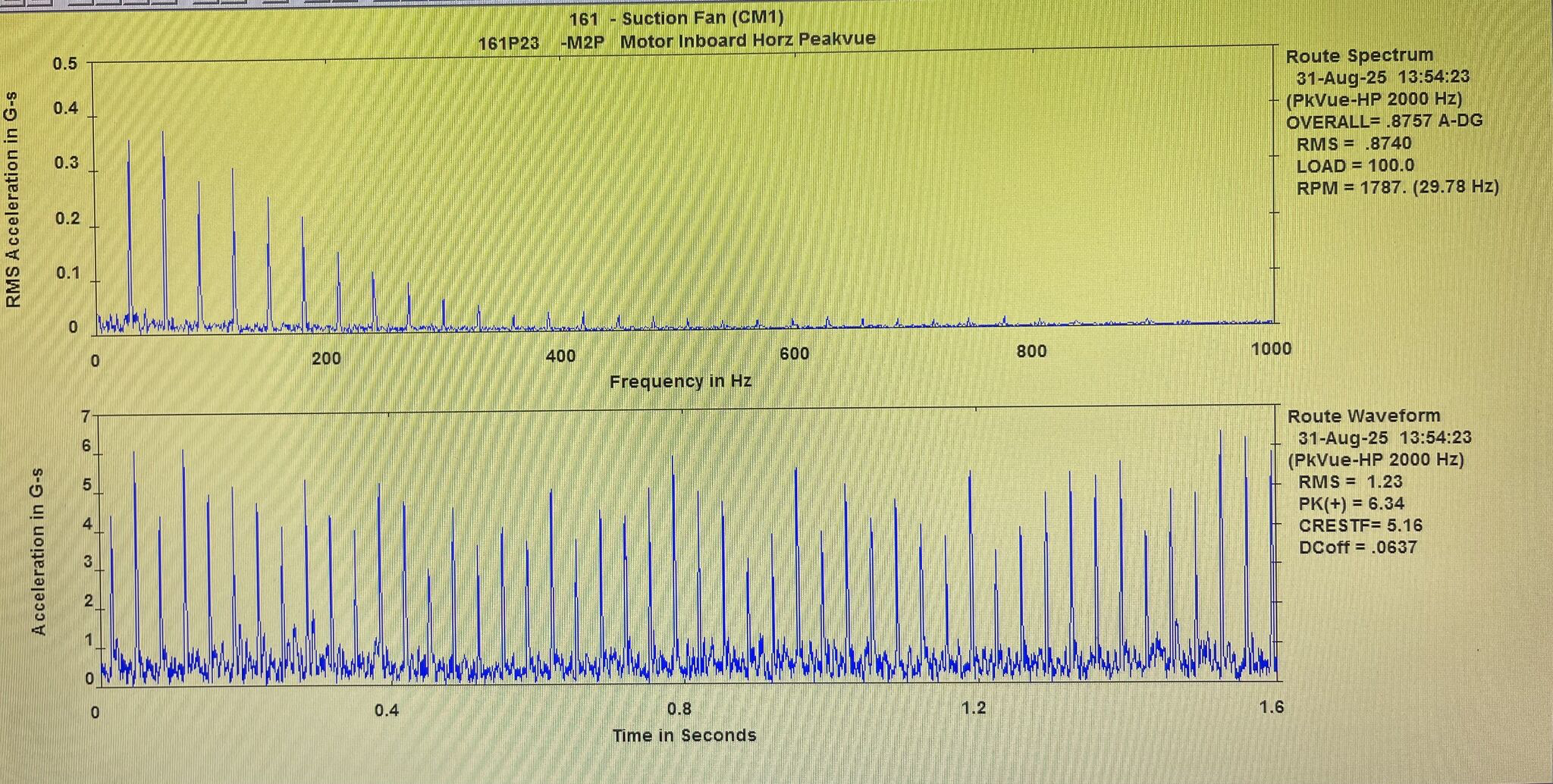Select the waveform plot's "Acceleration in G-s" axis title

click(39, 551)
